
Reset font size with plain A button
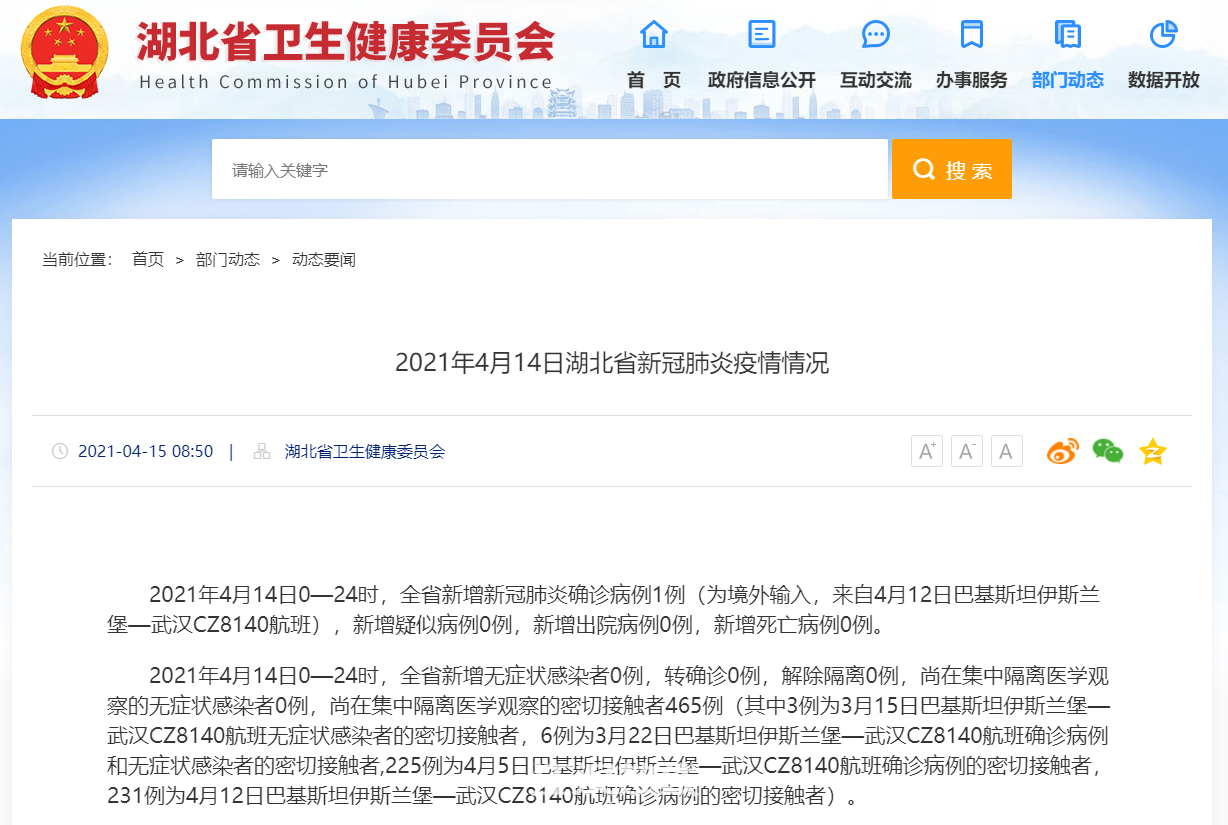point(1007,451)
